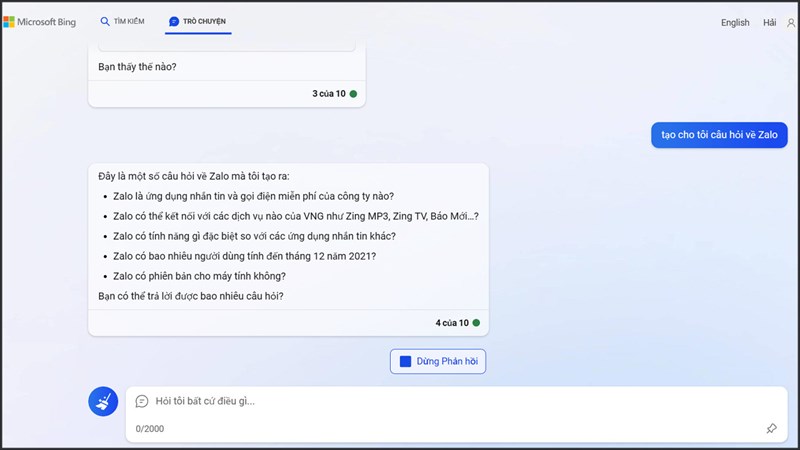The height and width of the screenshot is (450, 800).
Task: Click the chat bubble icon beside TRÒ CHUYỆN
Action: [174, 21]
